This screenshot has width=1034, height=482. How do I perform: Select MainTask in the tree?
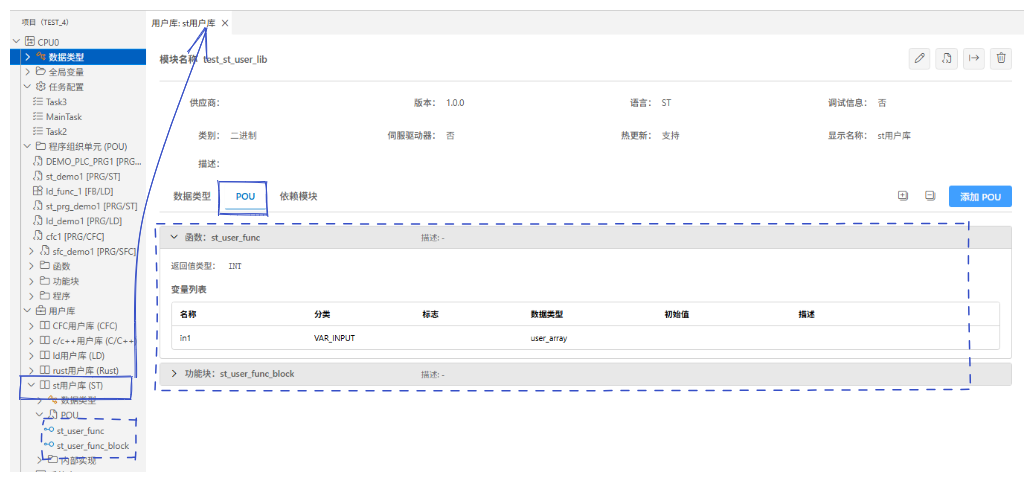[64, 117]
